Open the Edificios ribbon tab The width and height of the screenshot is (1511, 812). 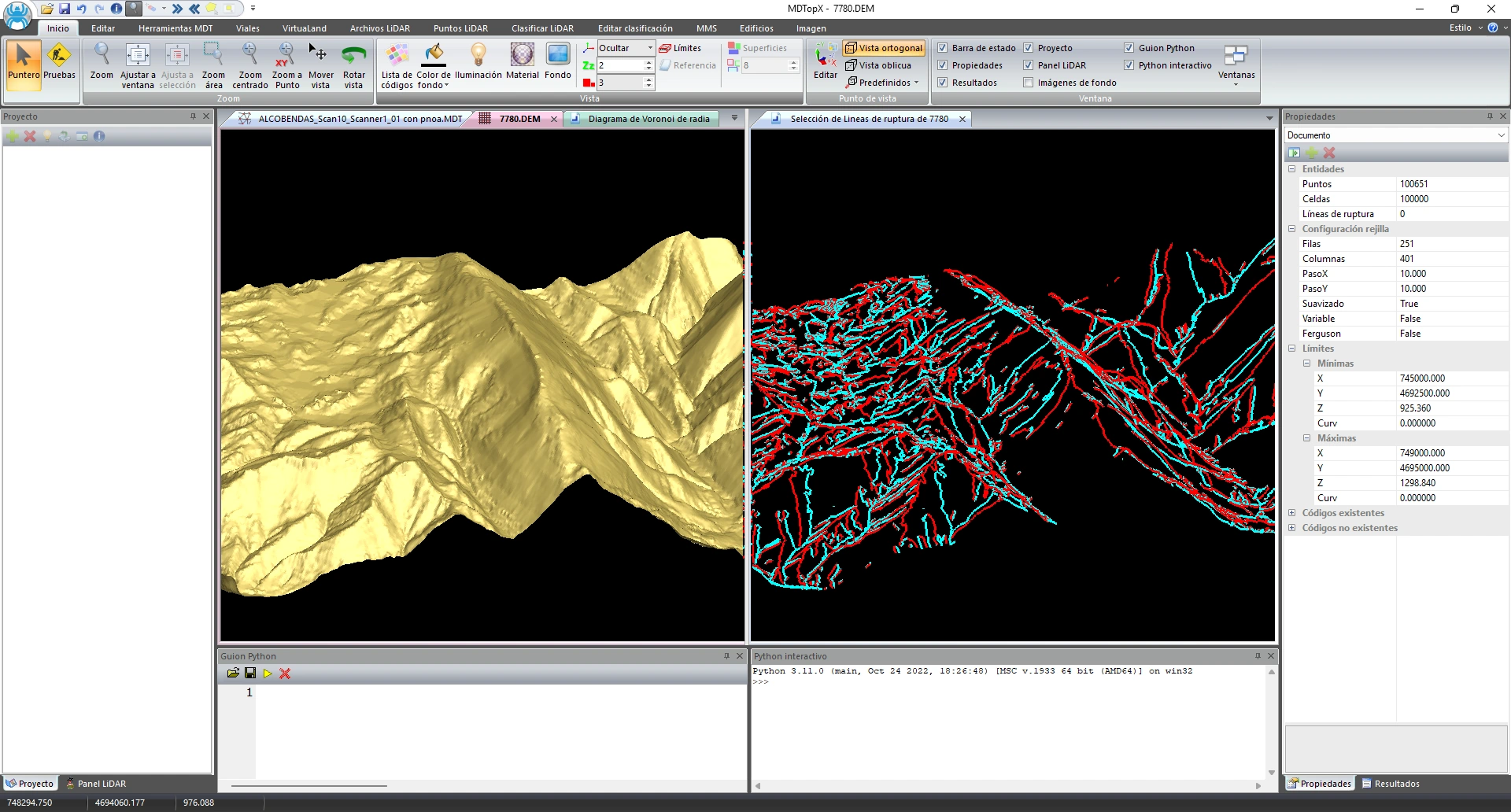756,28
